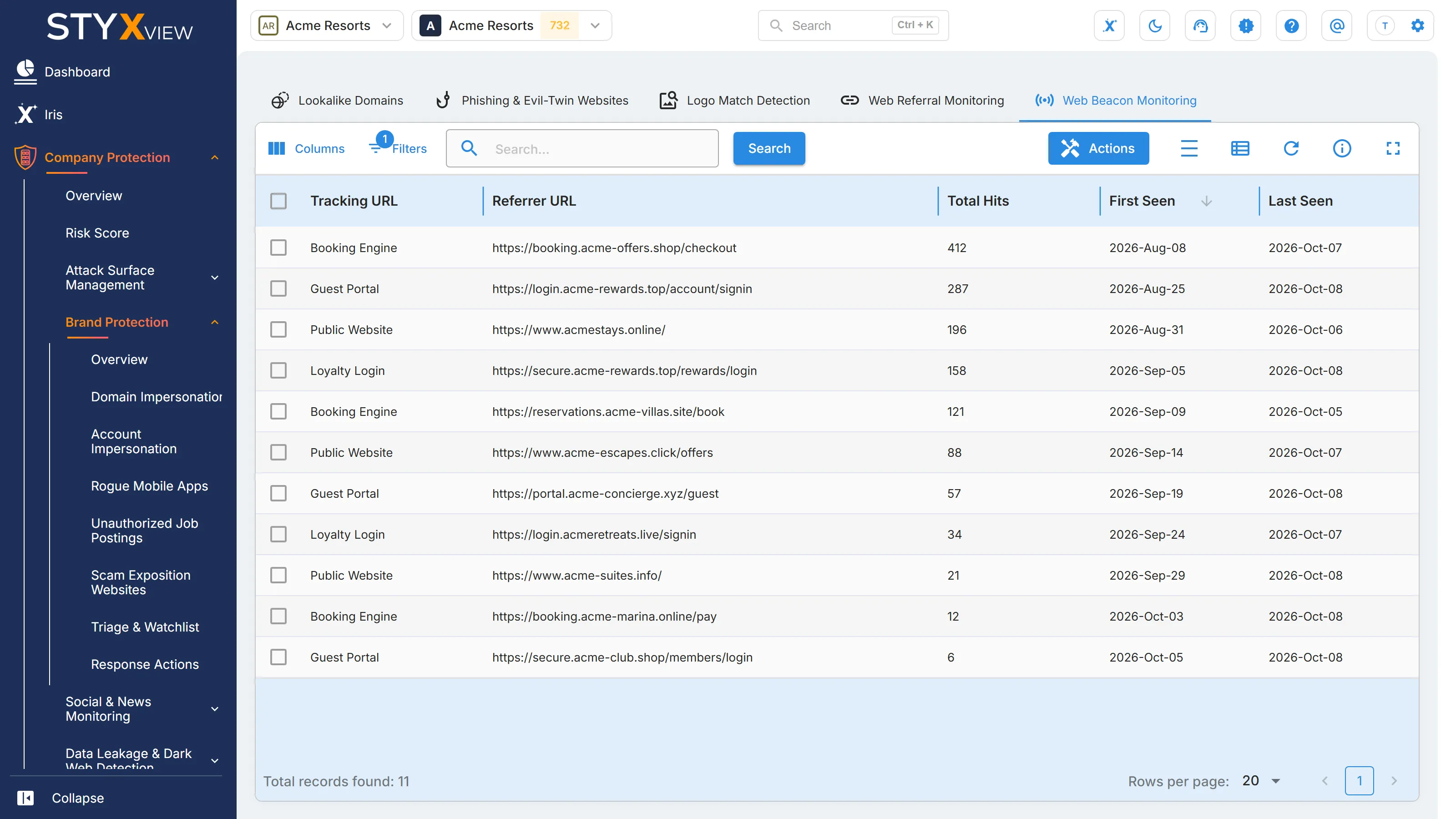Open the Acme Resorts 732 dropdown

coord(511,25)
